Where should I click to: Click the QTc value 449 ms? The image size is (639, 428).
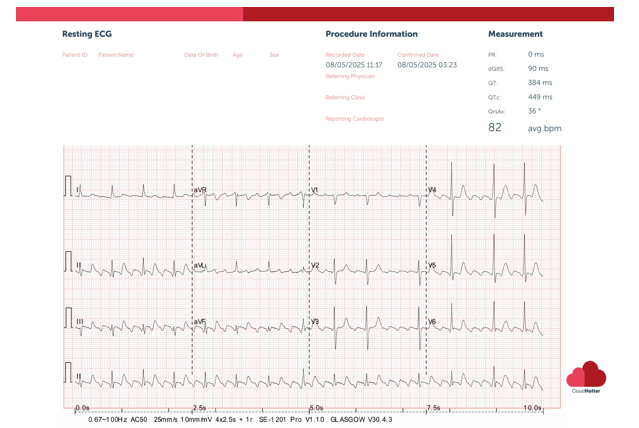click(540, 97)
